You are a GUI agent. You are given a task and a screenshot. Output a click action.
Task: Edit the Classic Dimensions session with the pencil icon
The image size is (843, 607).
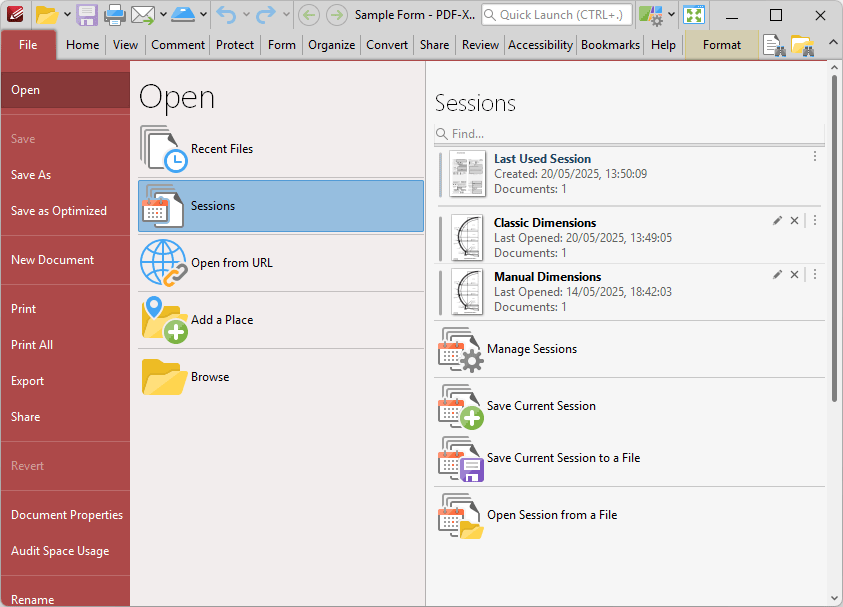coord(777,221)
